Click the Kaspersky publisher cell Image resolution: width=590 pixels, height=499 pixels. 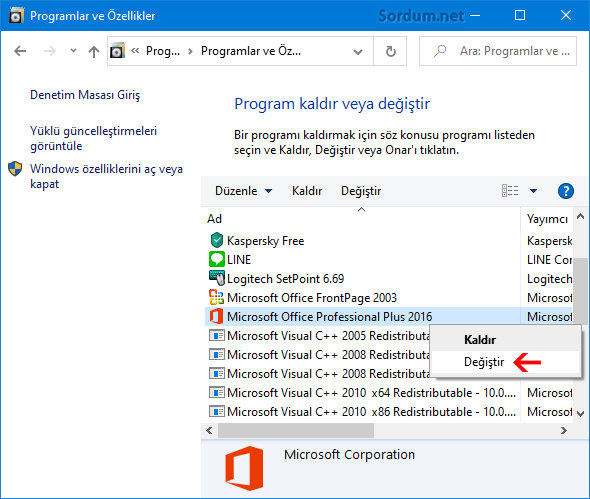click(549, 240)
